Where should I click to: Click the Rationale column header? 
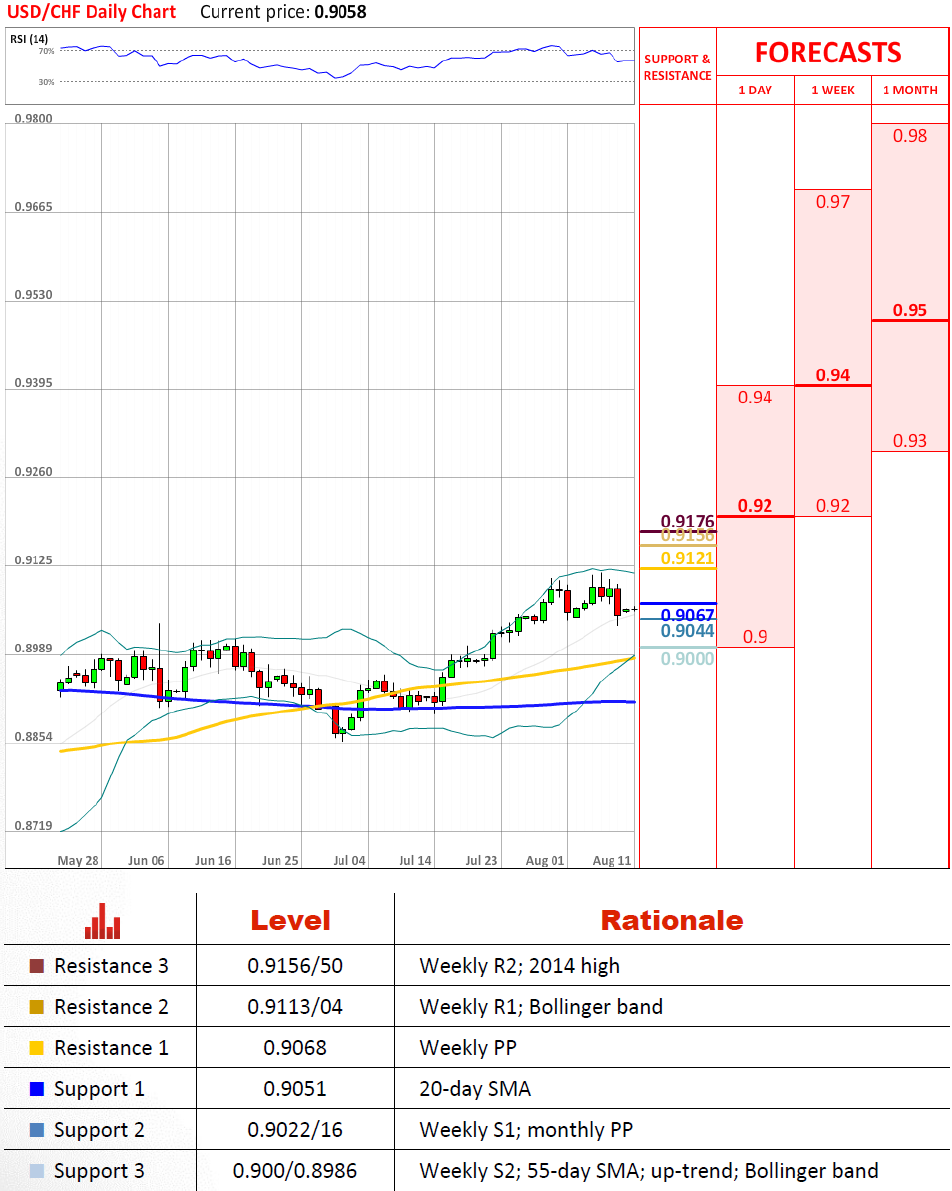pyautogui.click(x=672, y=921)
